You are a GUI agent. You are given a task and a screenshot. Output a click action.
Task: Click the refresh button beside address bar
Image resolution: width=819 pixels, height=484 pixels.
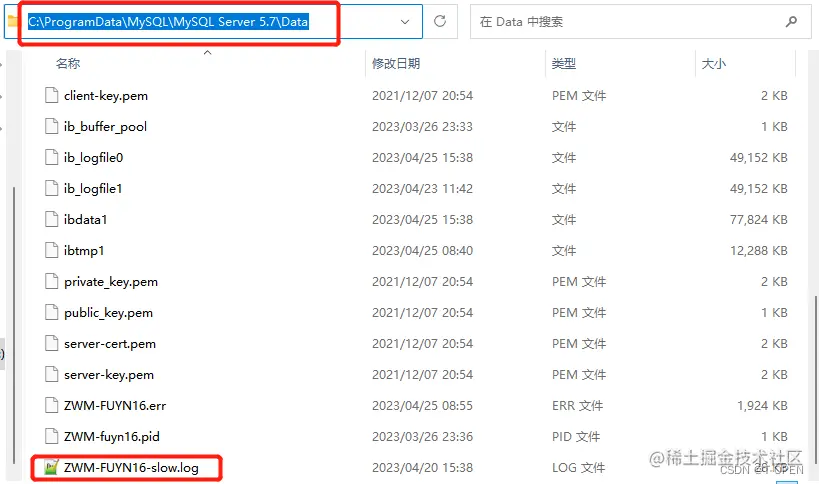440,21
